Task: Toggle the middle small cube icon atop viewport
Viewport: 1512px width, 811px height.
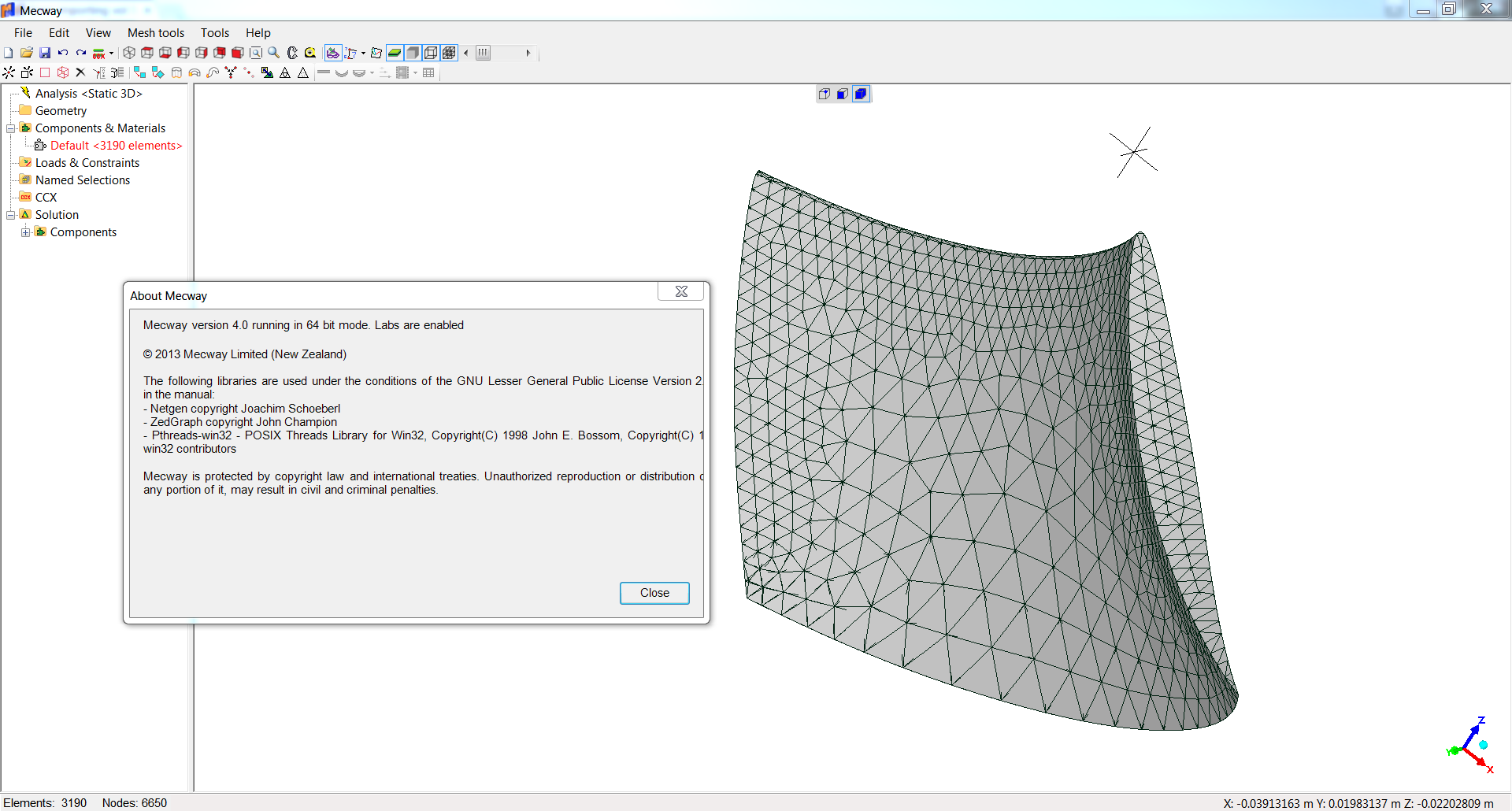Action: (x=843, y=94)
